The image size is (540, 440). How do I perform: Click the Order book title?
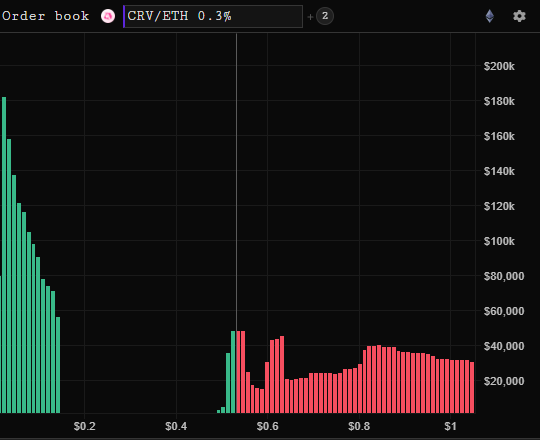[x=46, y=16]
